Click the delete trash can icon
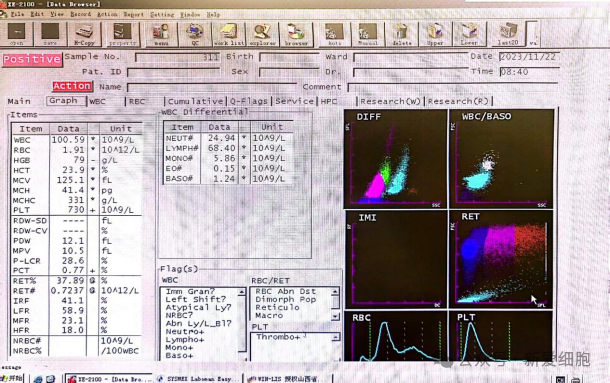This screenshot has width=610, height=383. pos(401,34)
